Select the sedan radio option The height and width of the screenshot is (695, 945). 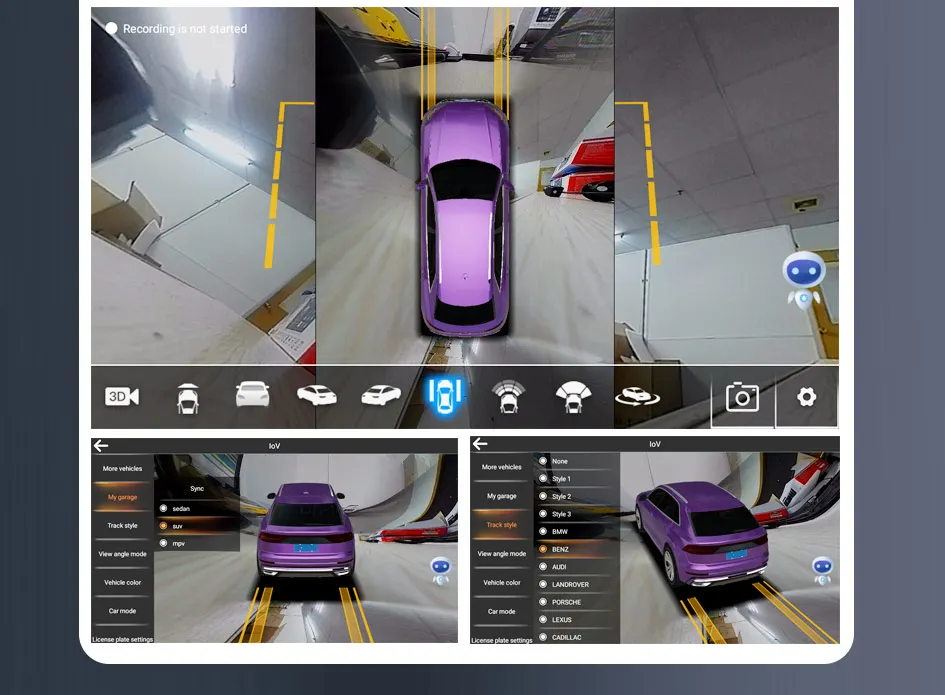175,509
